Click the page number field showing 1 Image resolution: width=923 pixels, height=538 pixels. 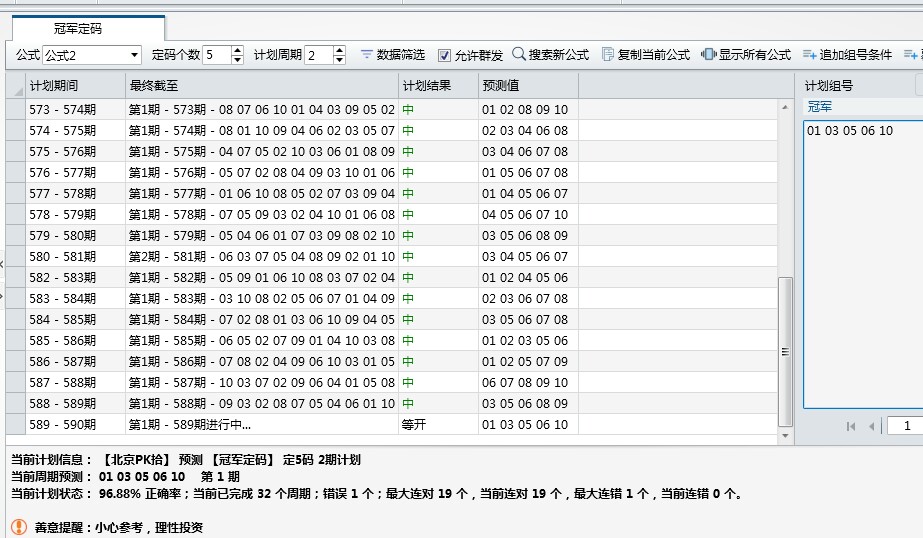(905, 426)
